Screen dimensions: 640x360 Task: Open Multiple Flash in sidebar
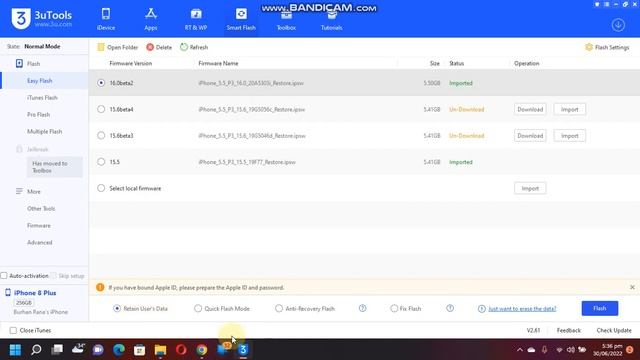point(44,131)
